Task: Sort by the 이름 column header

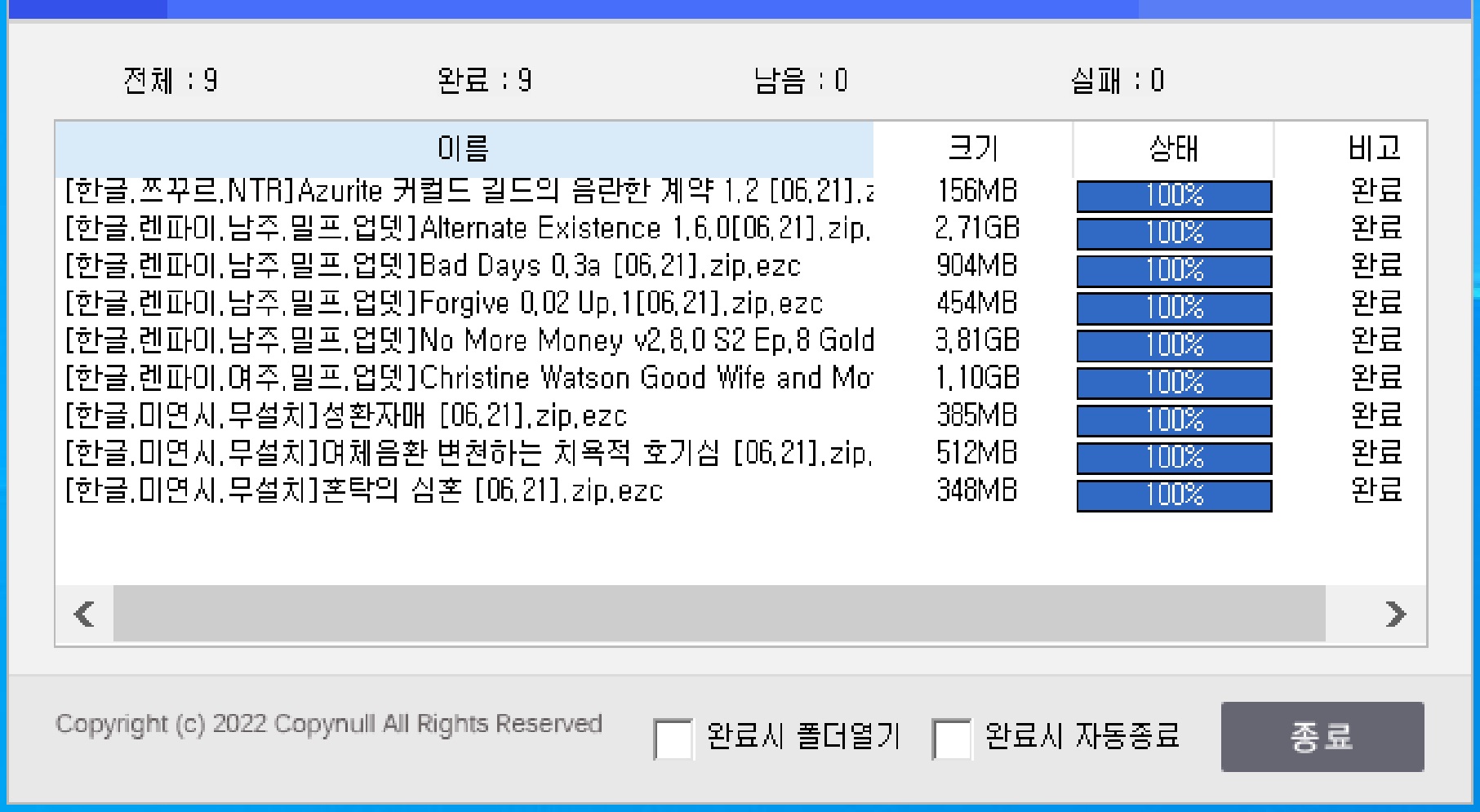Action: tap(464, 149)
